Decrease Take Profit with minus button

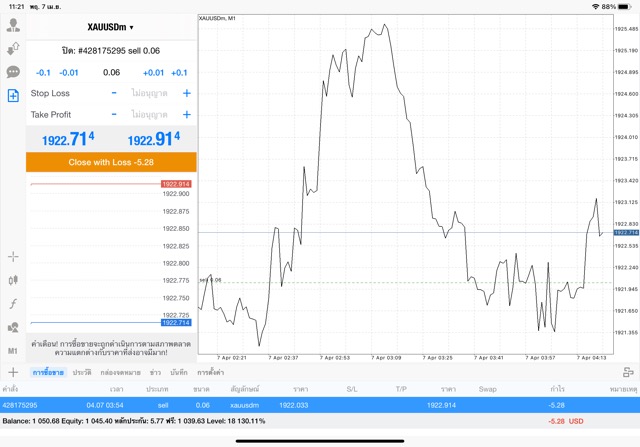point(112,115)
